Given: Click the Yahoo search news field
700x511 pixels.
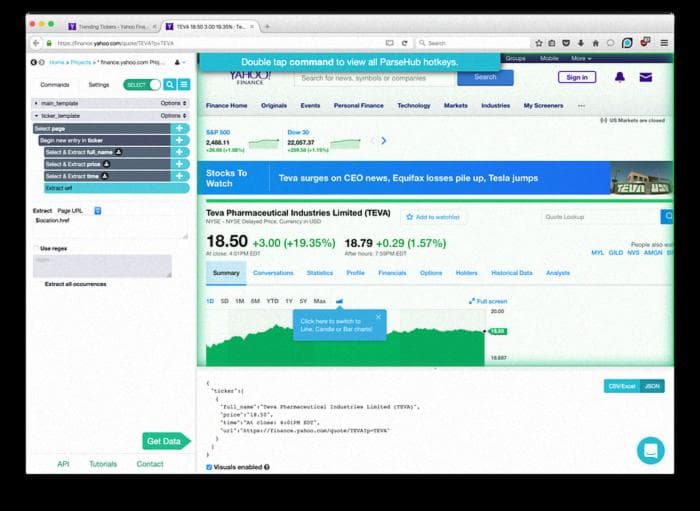Looking at the screenshot, I should pyautogui.click(x=374, y=78).
